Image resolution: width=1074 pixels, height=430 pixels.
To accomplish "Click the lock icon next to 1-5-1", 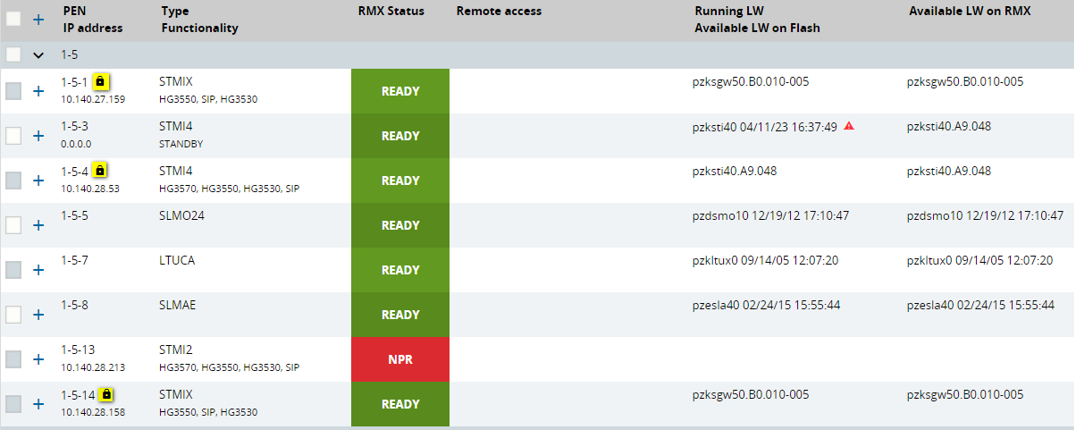I will (x=100, y=81).
